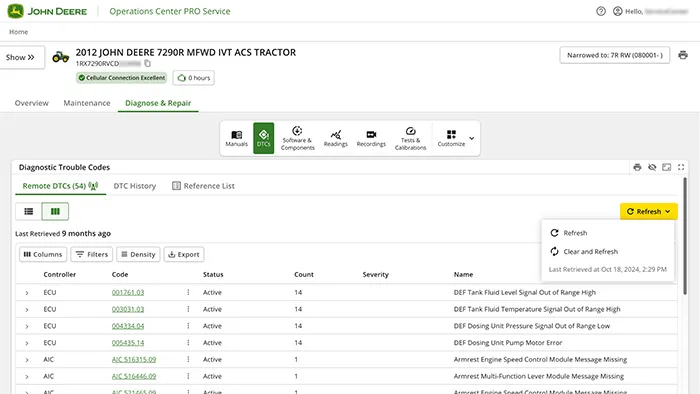Go to the Maintenance tab
Image resolution: width=700 pixels, height=394 pixels.
pos(87,103)
